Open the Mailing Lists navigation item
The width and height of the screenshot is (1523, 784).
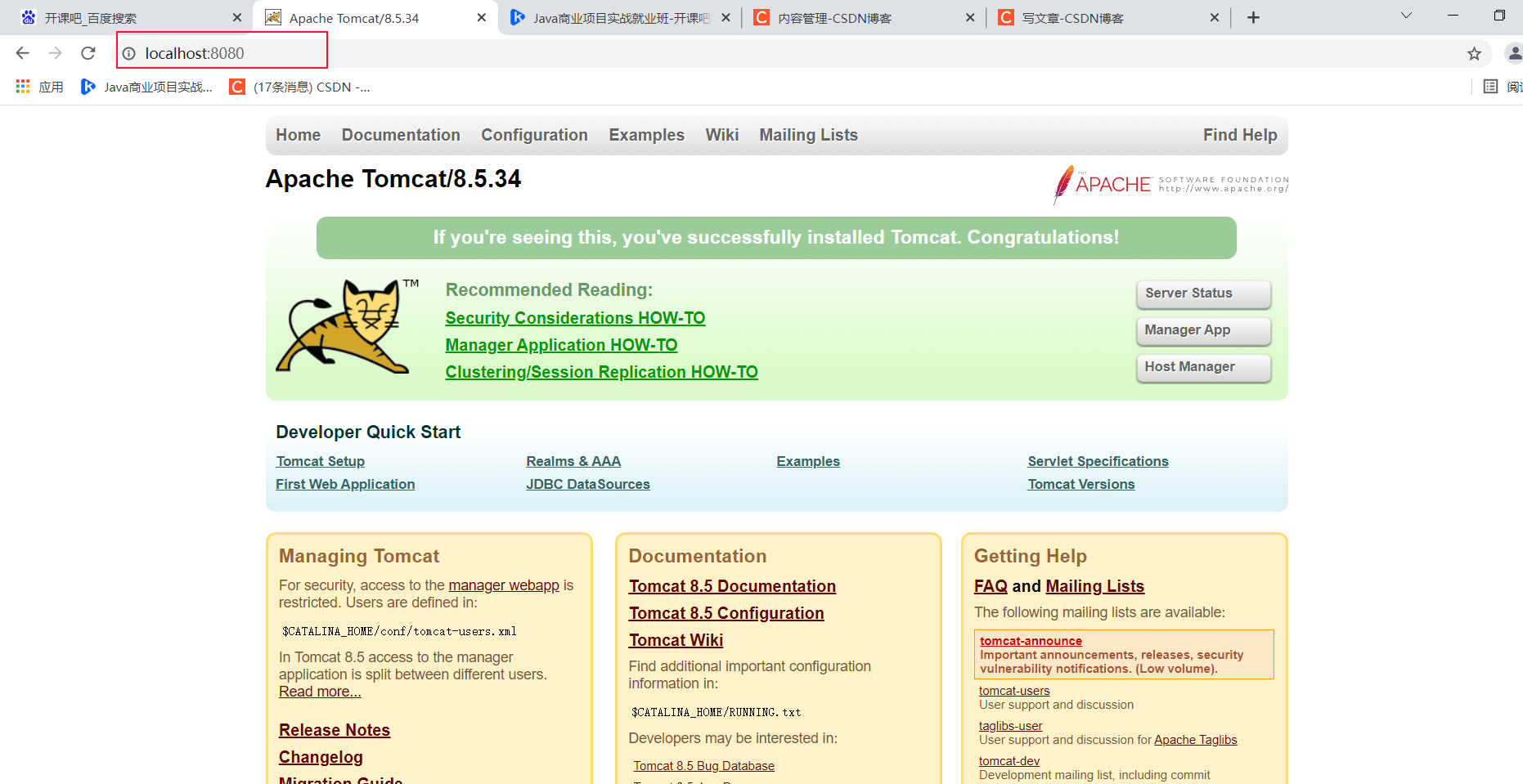[x=808, y=135]
